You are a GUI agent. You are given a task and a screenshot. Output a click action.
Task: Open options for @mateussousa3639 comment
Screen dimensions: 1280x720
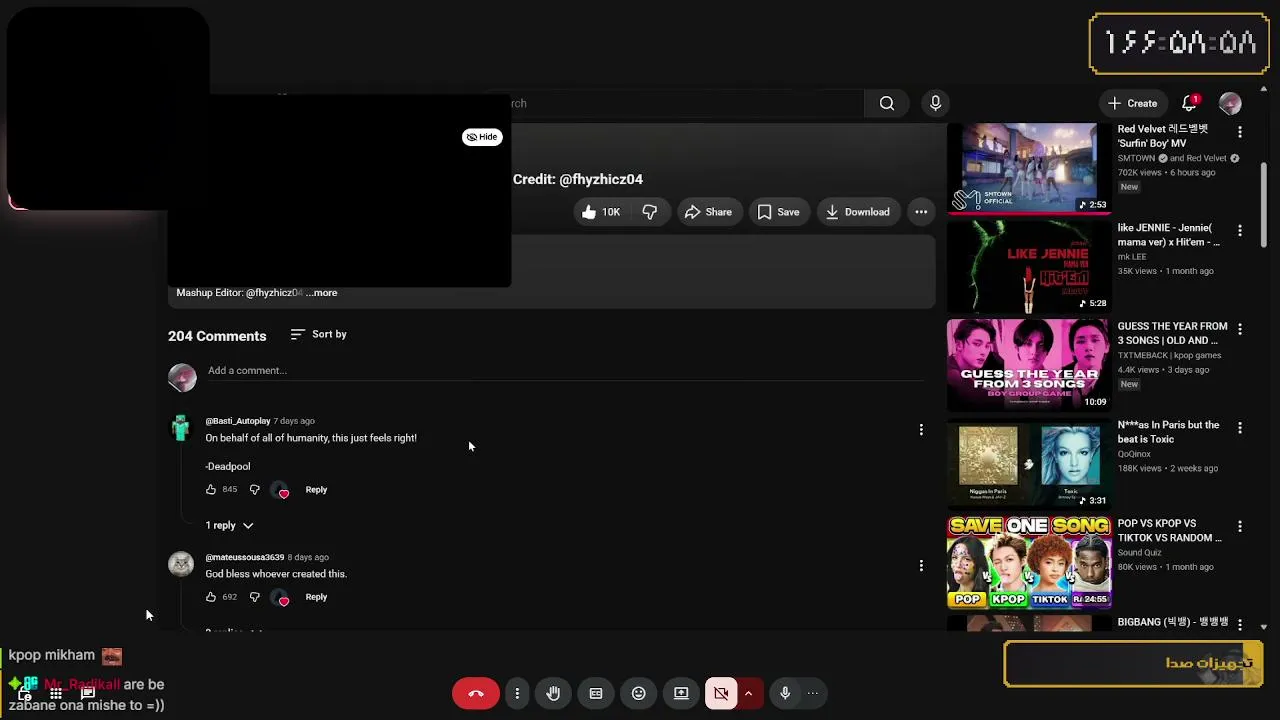click(921, 566)
